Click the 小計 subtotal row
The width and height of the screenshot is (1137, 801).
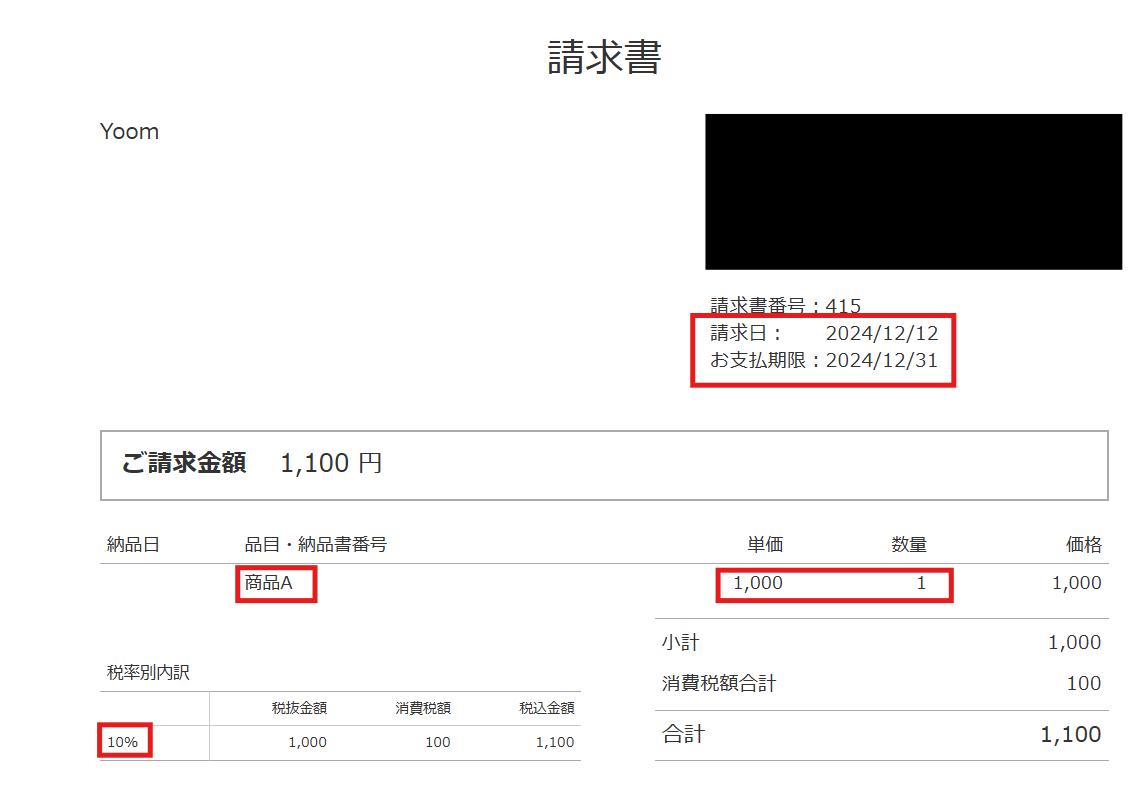[x=882, y=642]
